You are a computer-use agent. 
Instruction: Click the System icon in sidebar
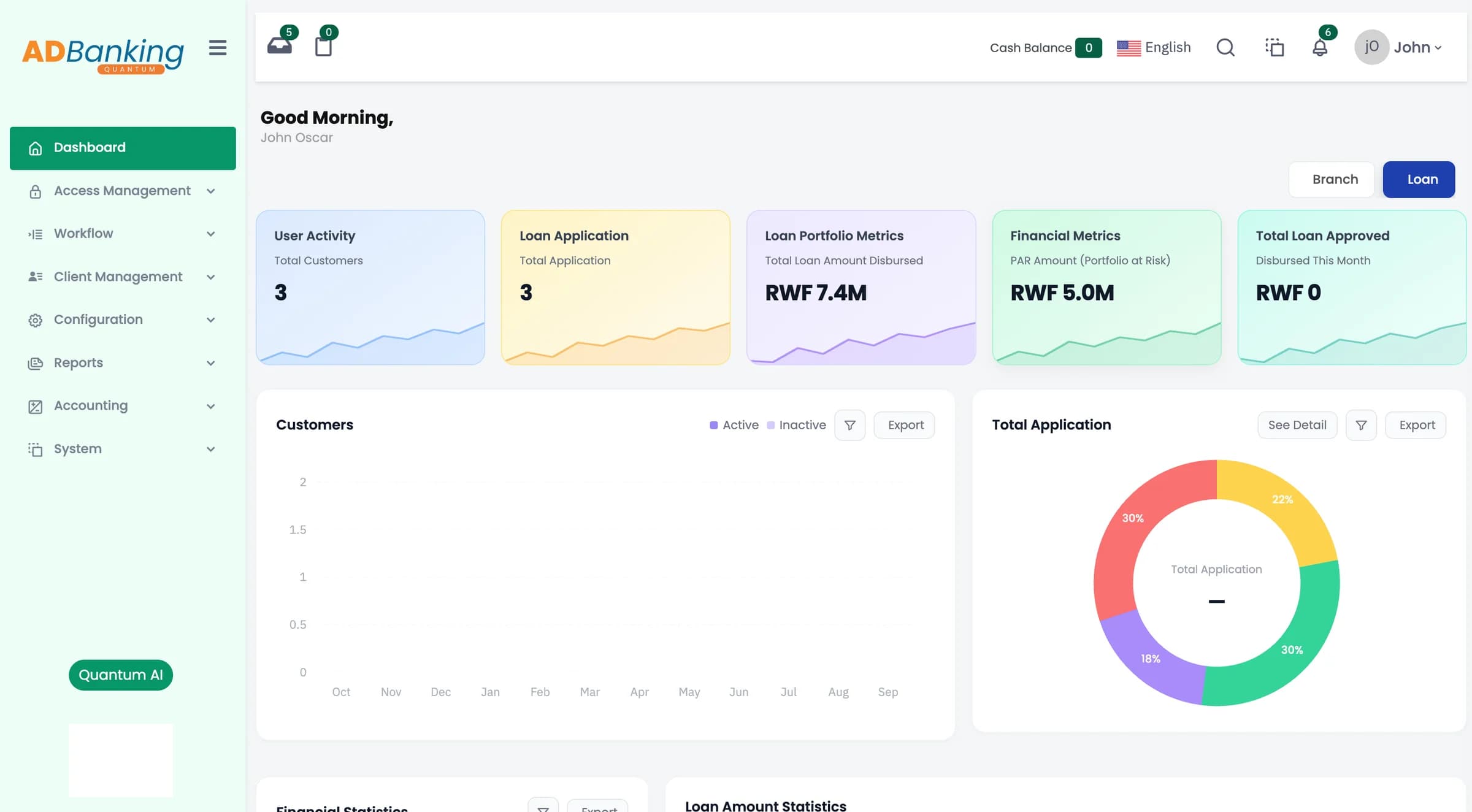point(36,450)
